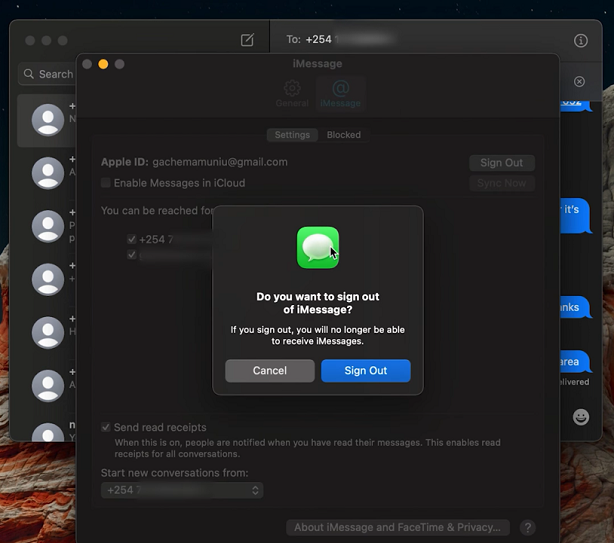The width and height of the screenshot is (614, 543).
Task: Select the fourth conversation avatar in sidebar
Action: coord(48,279)
